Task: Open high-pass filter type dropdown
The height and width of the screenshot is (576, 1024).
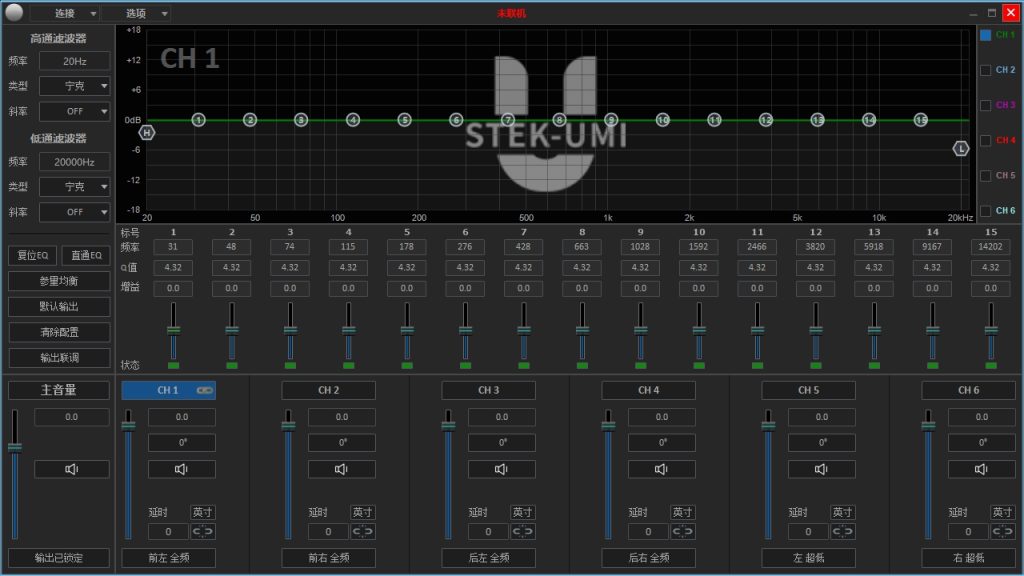Action: (x=74, y=86)
